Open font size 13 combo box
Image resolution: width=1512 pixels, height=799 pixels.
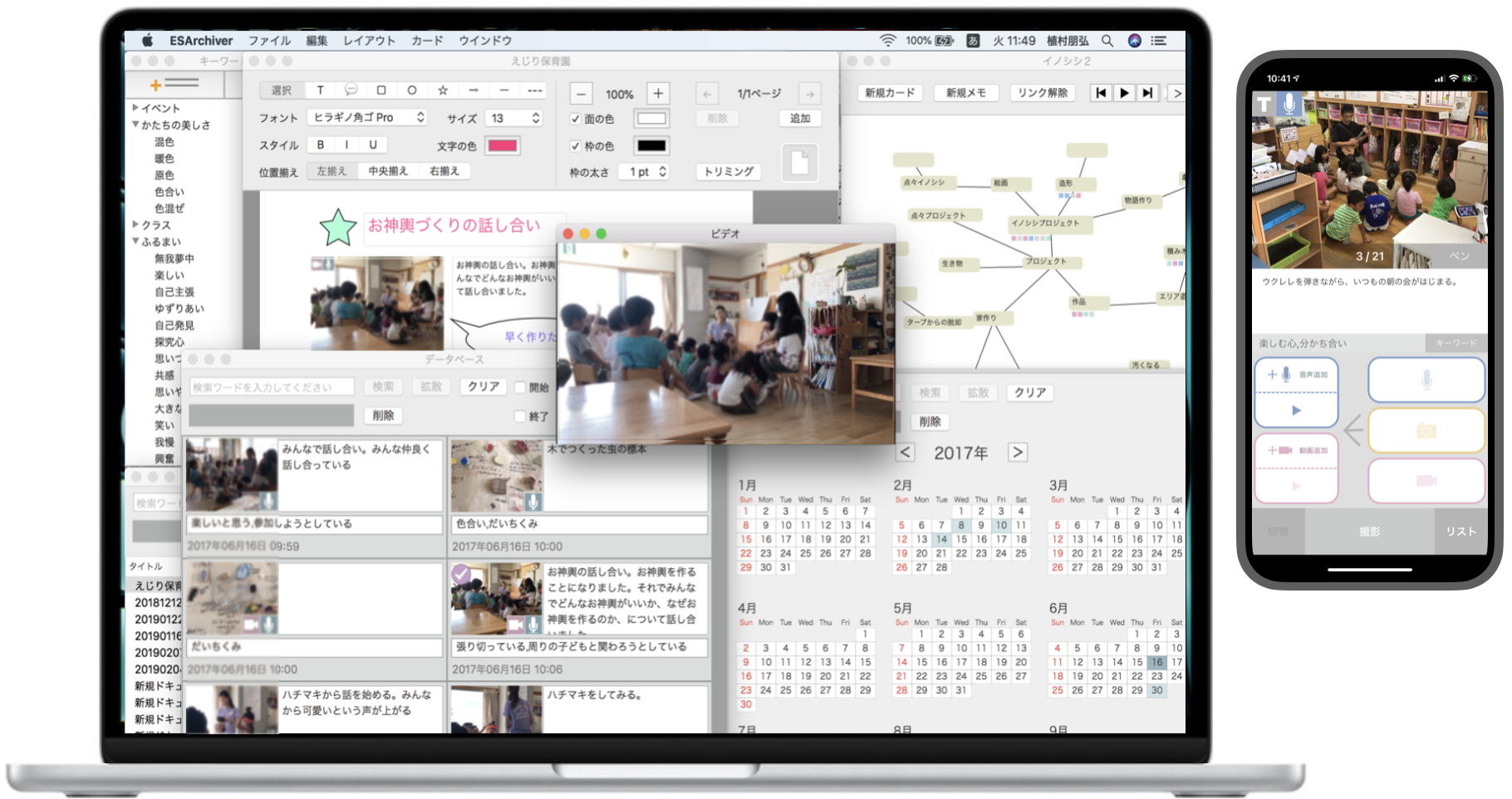tap(514, 118)
